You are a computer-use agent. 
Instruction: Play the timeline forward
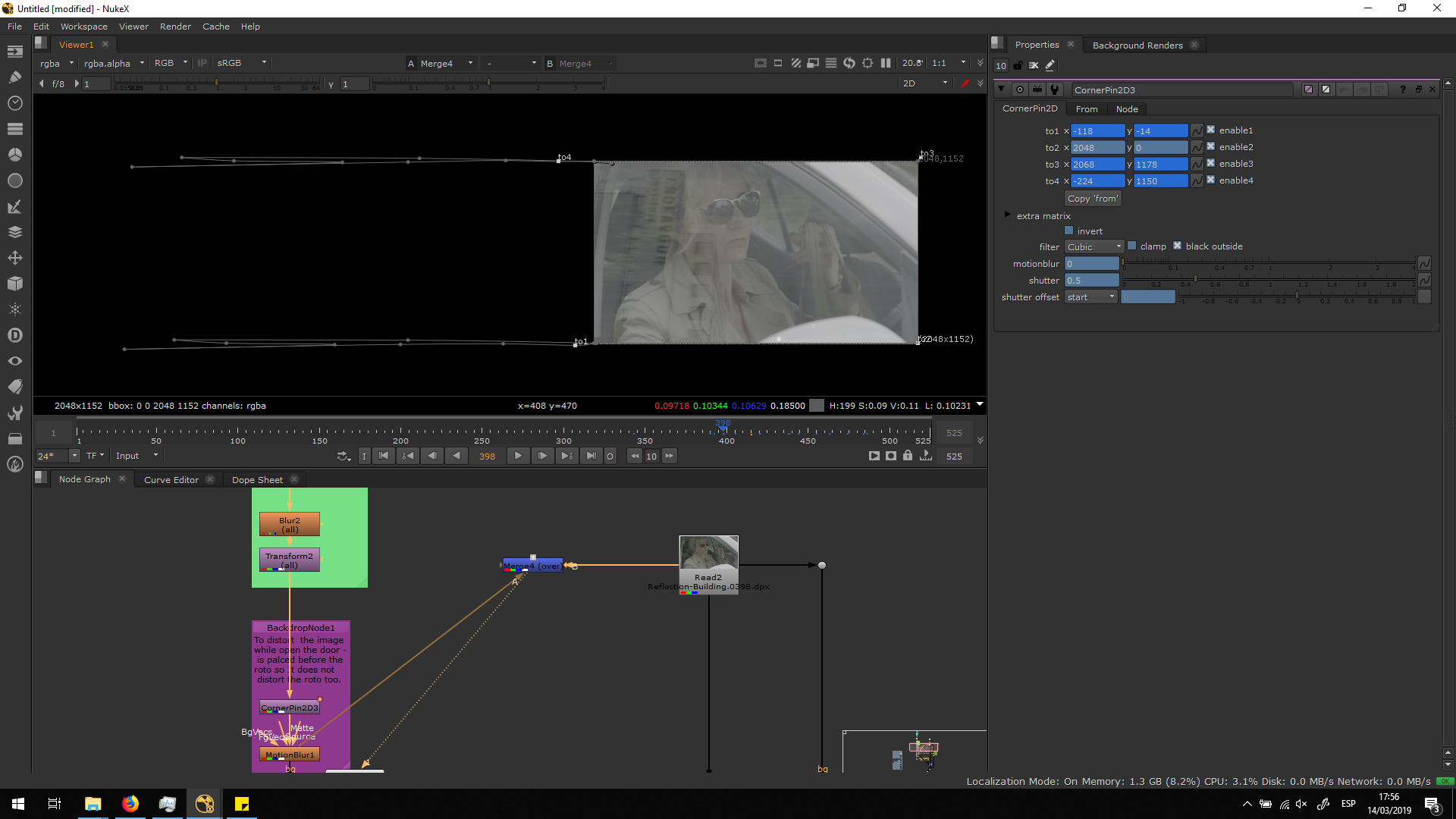click(x=518, y=456)
